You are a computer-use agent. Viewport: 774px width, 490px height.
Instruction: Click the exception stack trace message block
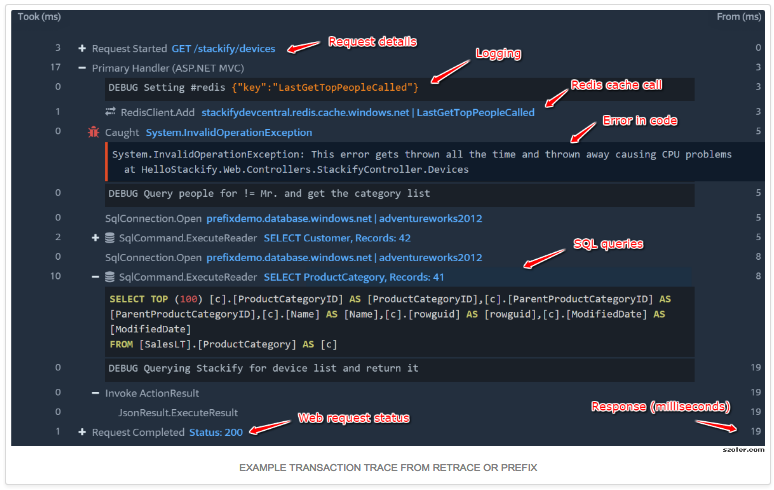pos(434,162)
